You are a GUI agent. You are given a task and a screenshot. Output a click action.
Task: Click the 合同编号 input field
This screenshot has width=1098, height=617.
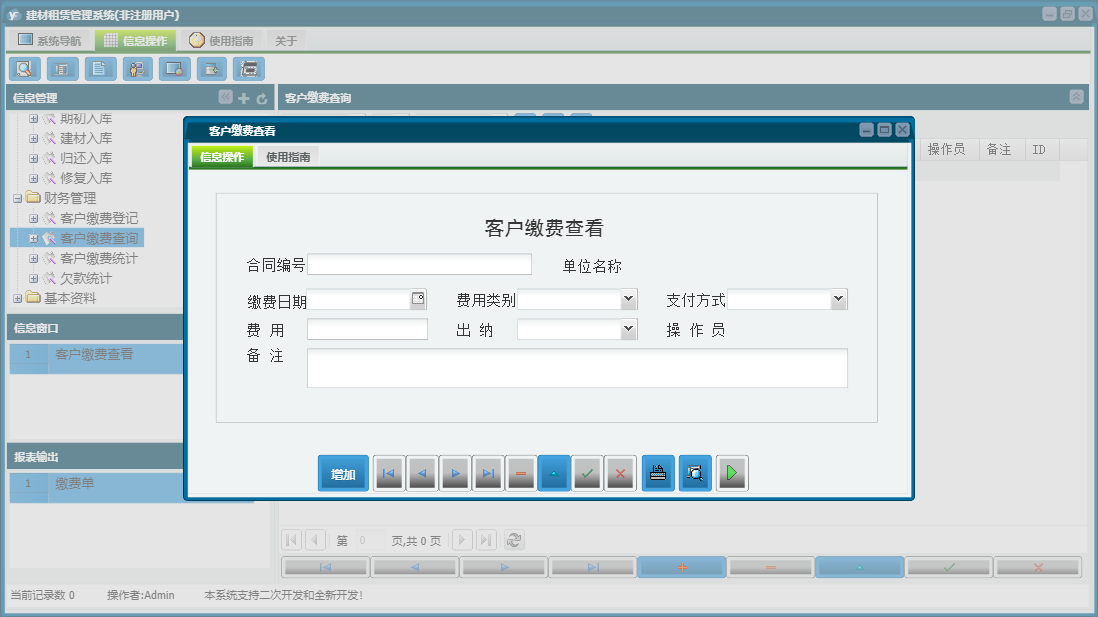click(419, 265)
